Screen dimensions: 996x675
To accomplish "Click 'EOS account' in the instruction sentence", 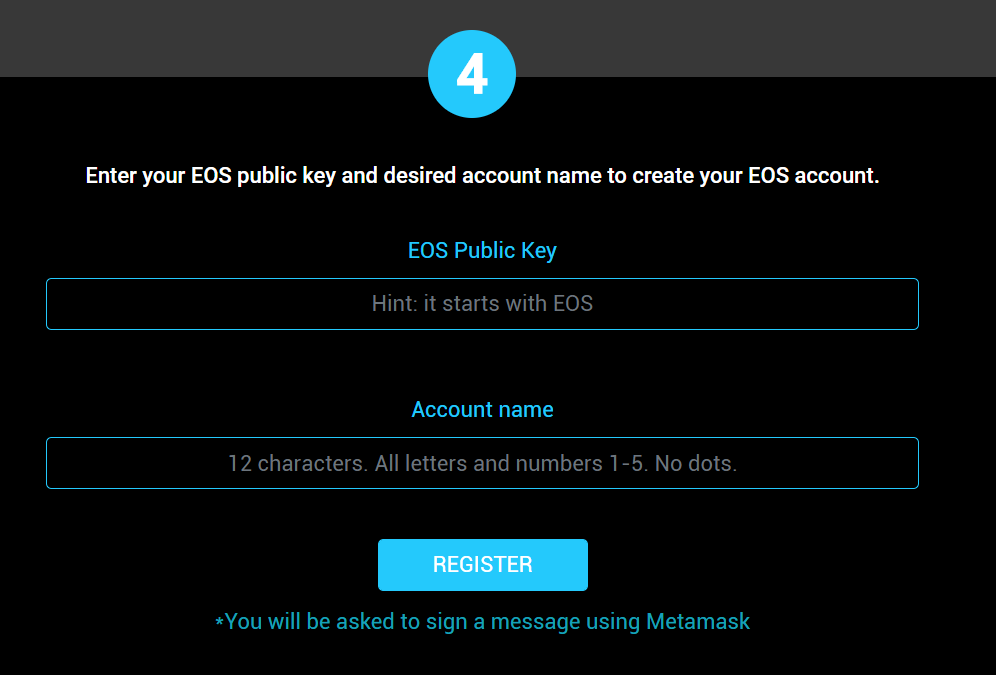I will [812, 176].
